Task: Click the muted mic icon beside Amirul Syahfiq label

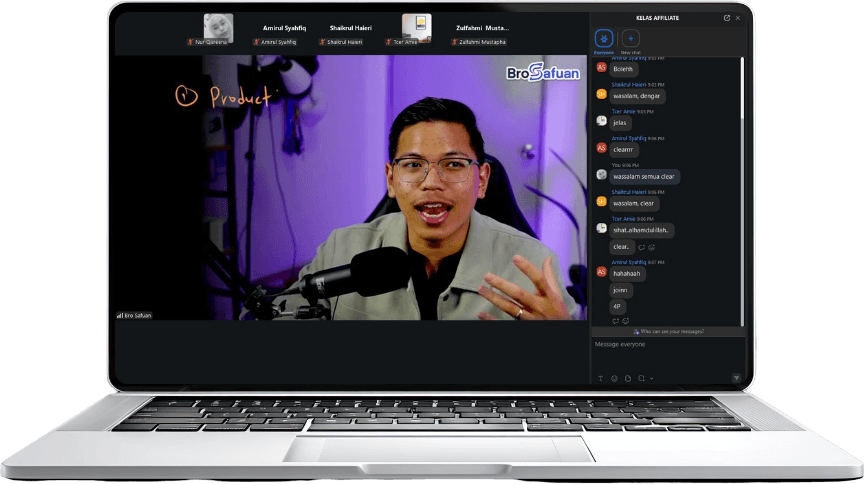Action: (257, 42)
